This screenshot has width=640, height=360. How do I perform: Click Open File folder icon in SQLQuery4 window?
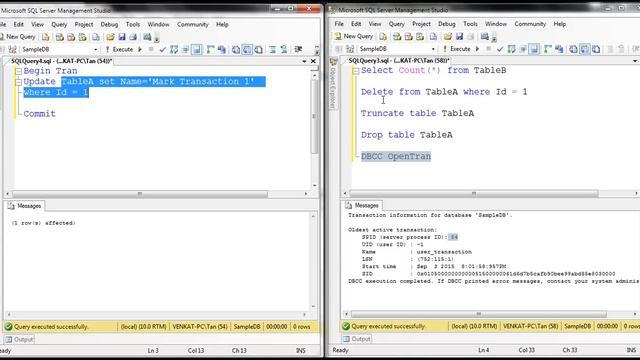click(x=110, y=37)
